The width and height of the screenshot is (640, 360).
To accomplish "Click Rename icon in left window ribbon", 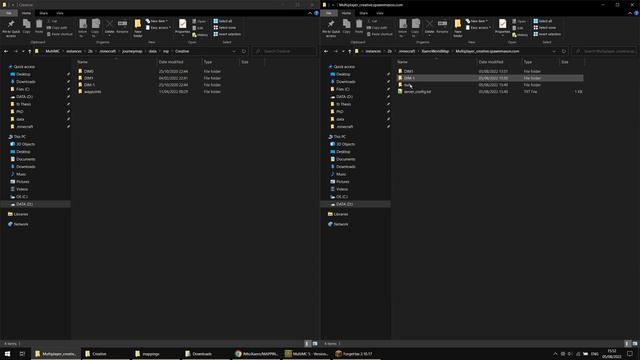I will pyautogui.click(x=122, y=26).
